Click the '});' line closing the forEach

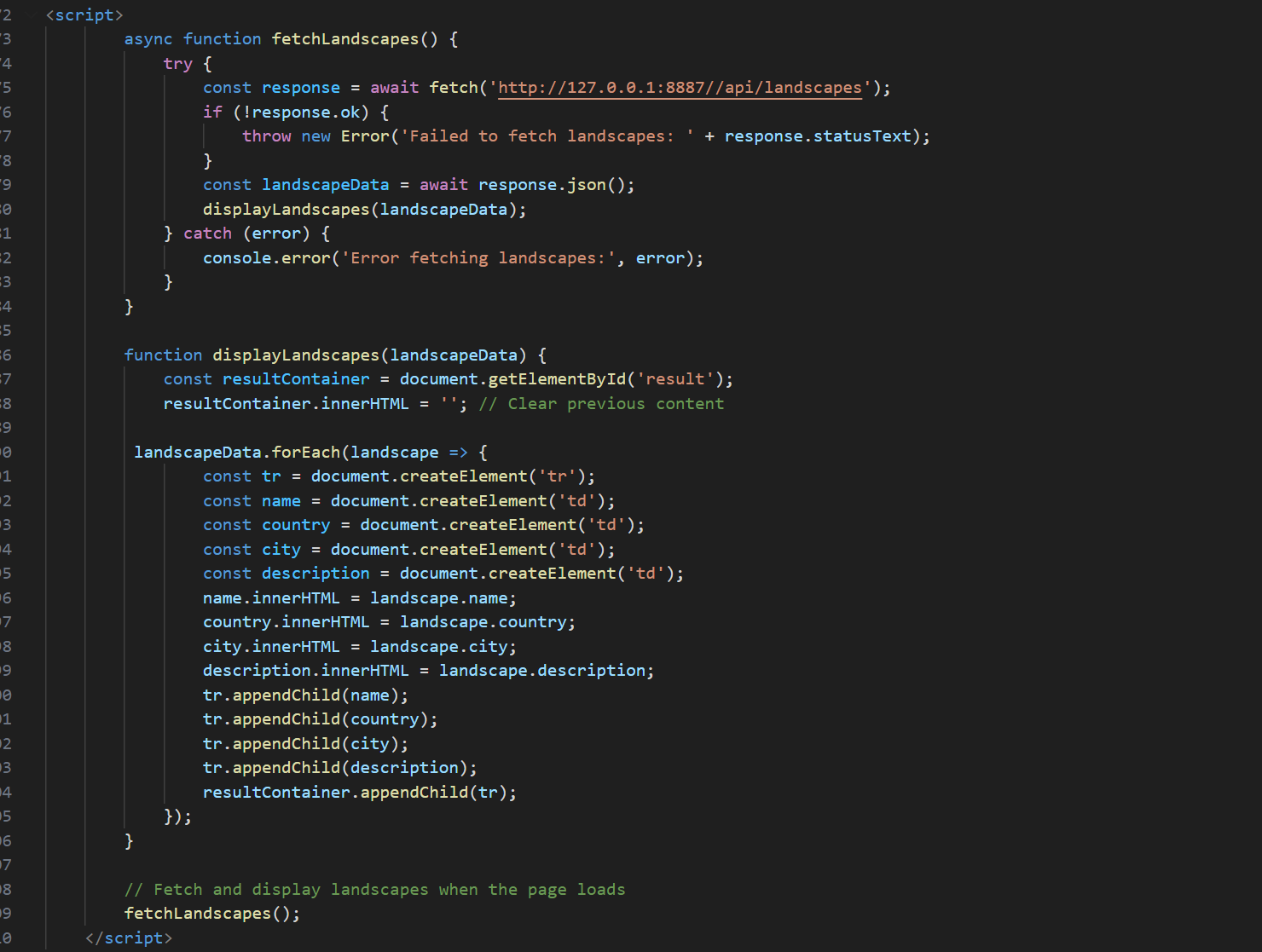(178, 816)
